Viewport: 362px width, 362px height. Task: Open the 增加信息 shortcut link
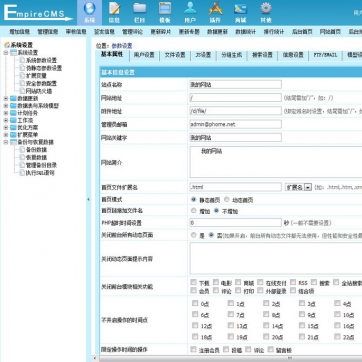[19, 32]
